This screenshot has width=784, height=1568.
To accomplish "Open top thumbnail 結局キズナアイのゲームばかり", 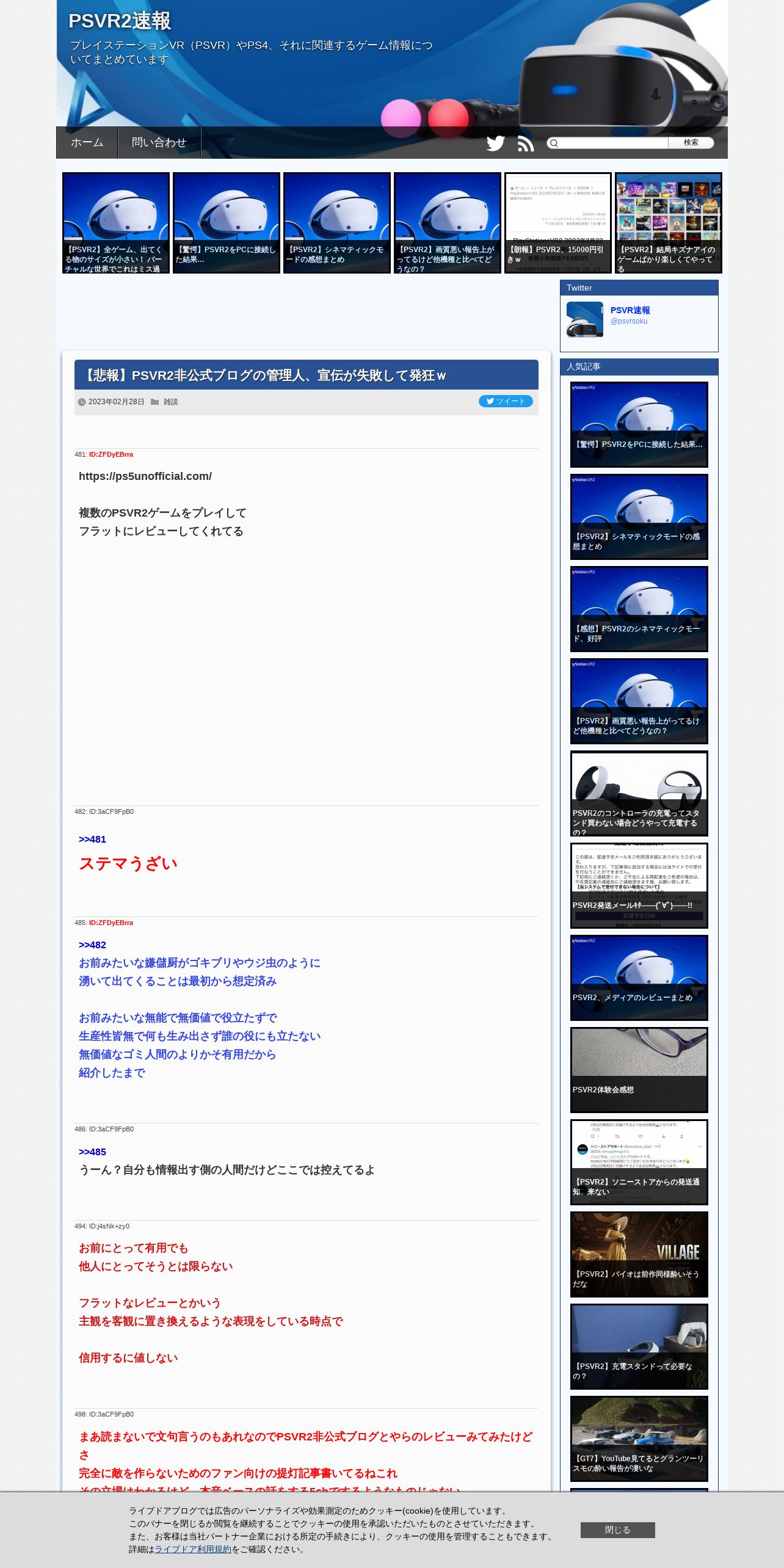I will click(x=669, y=223).
